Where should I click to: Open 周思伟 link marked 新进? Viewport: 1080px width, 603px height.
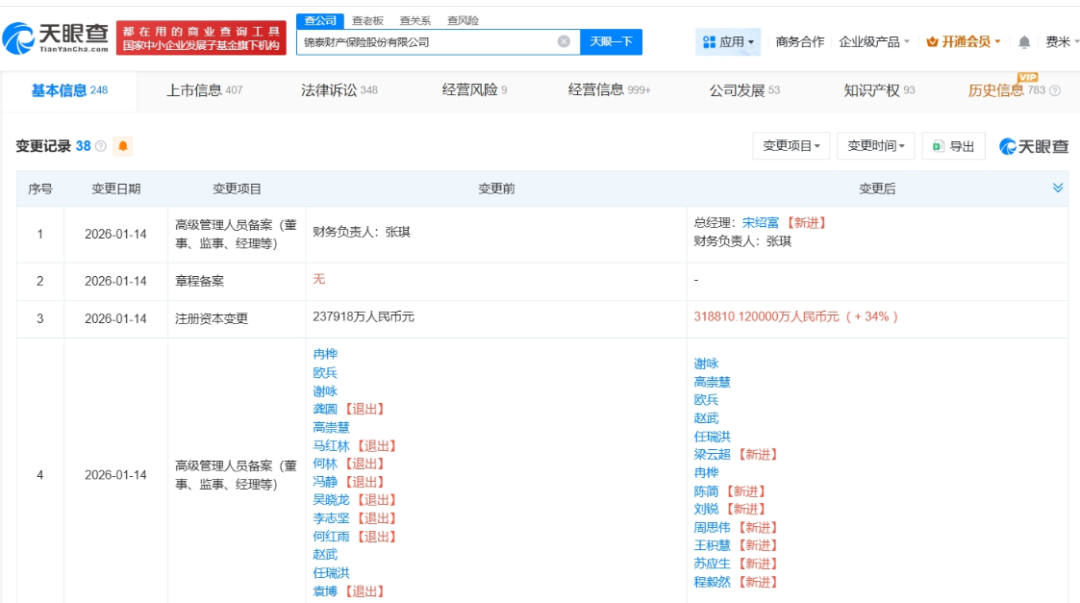click(x=712, y=528)
